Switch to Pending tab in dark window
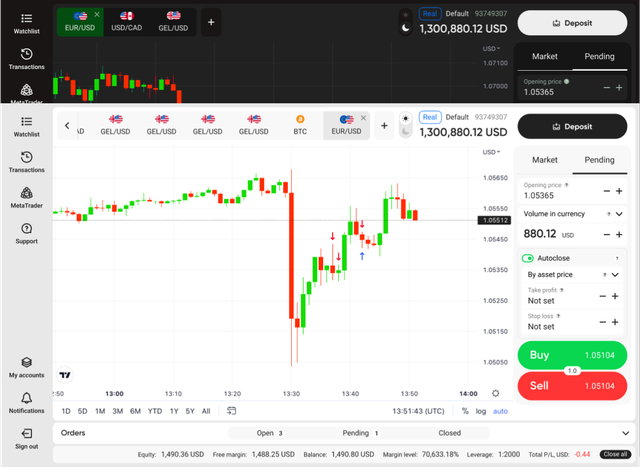The width and height of the screenshot is (640, 467). [599, 56]
